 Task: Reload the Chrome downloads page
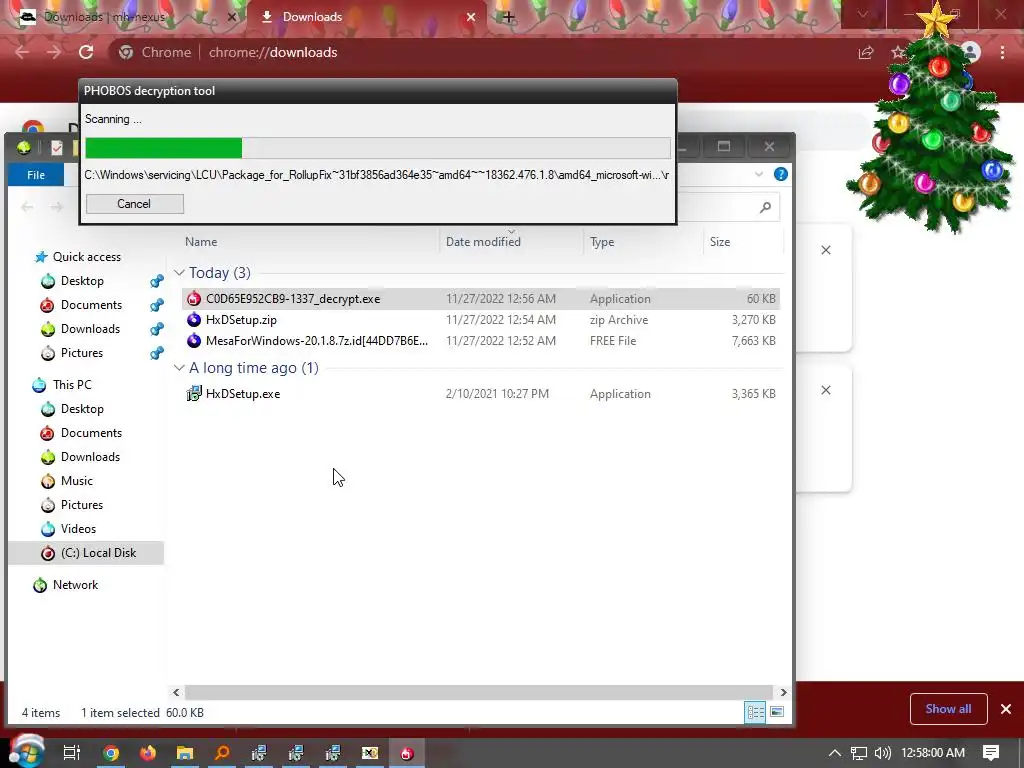86,52
